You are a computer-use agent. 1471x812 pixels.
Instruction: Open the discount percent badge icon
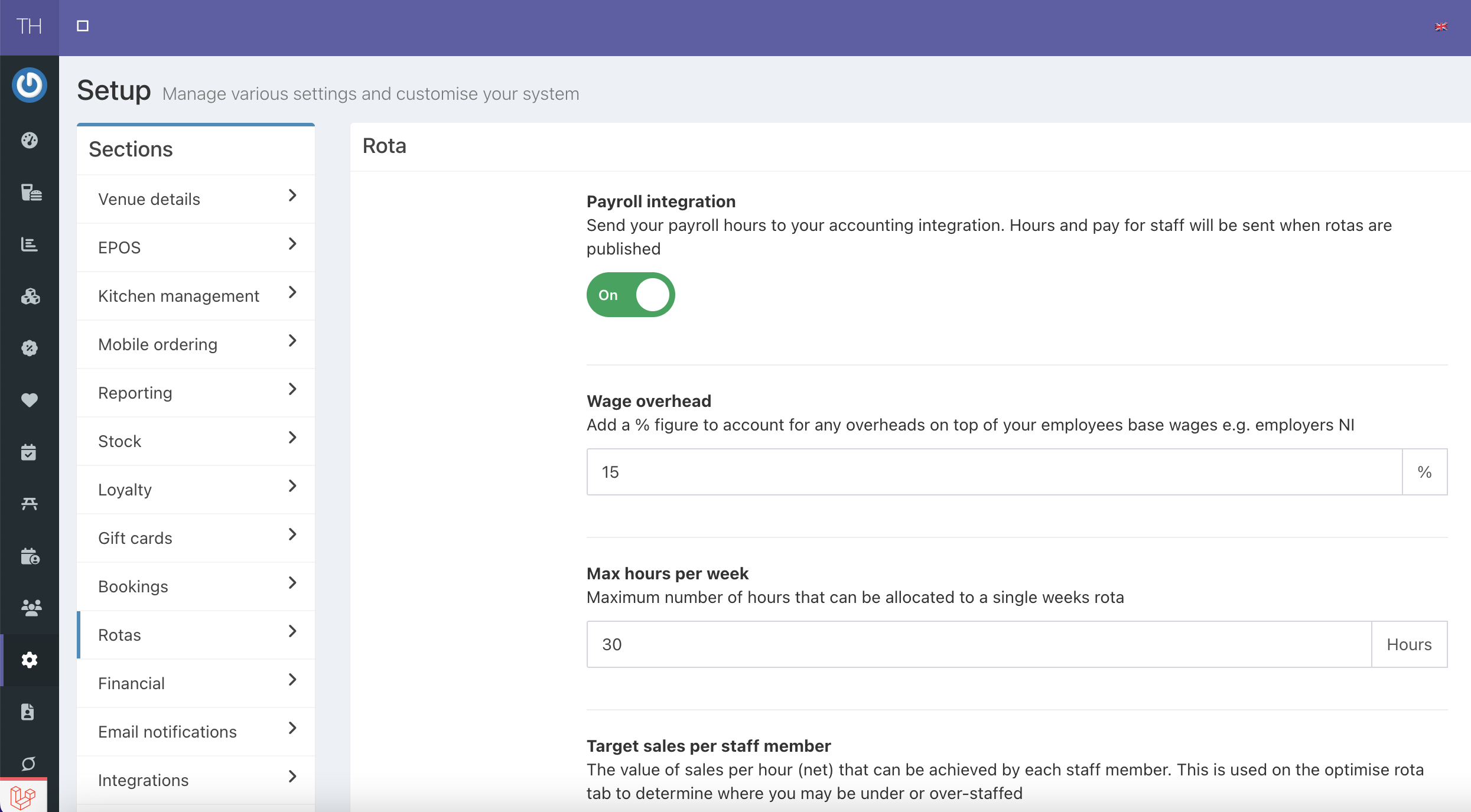[x=30, y=348]
